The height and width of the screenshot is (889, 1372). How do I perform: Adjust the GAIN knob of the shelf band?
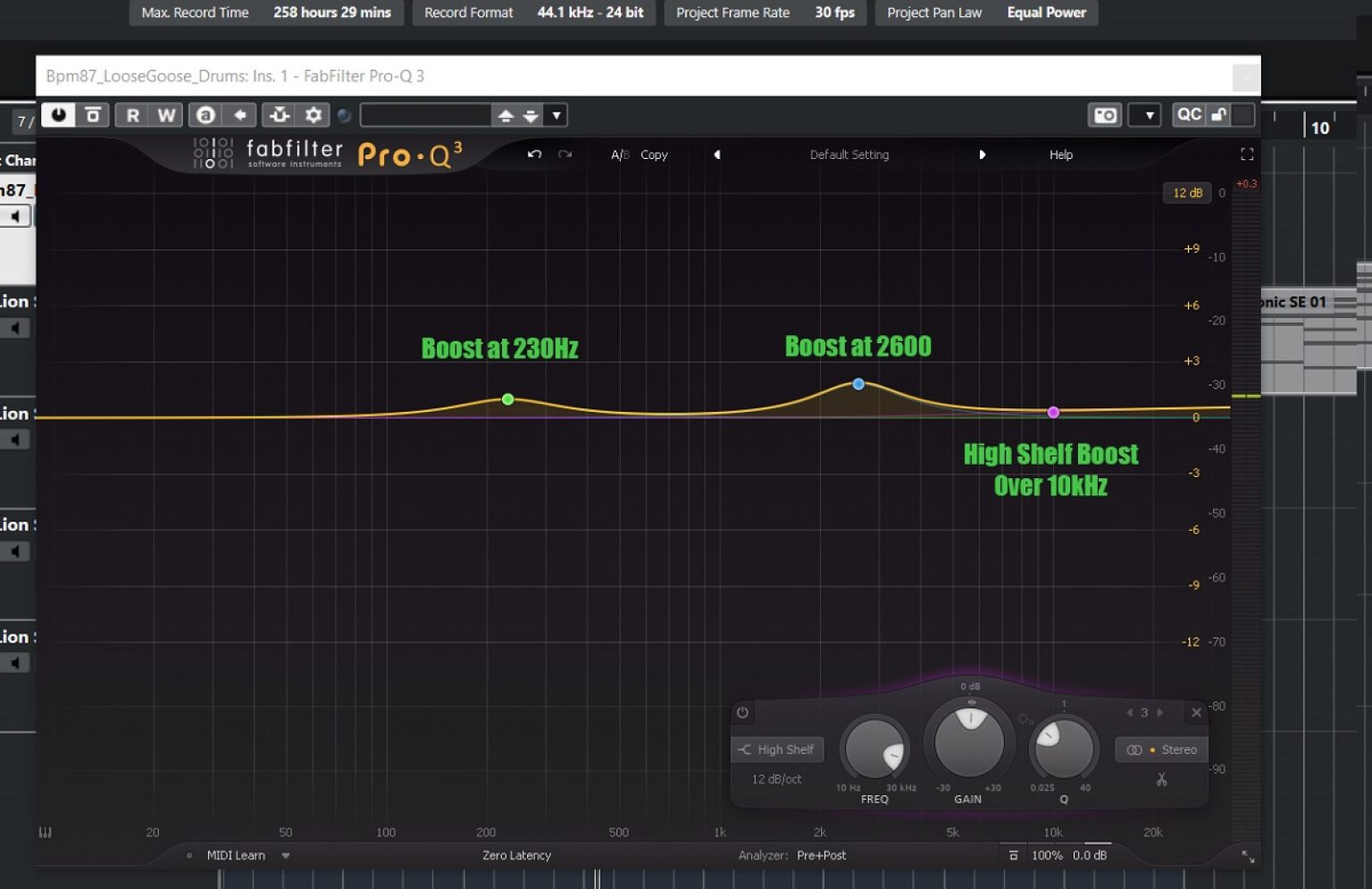(968, 742)
